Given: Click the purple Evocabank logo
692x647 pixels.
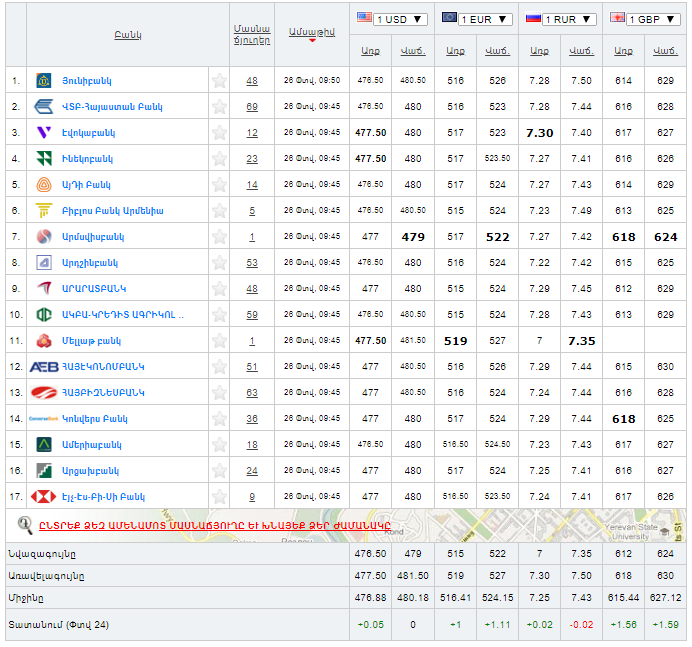Looking at the screenshot, I should (x=44, y=132).
